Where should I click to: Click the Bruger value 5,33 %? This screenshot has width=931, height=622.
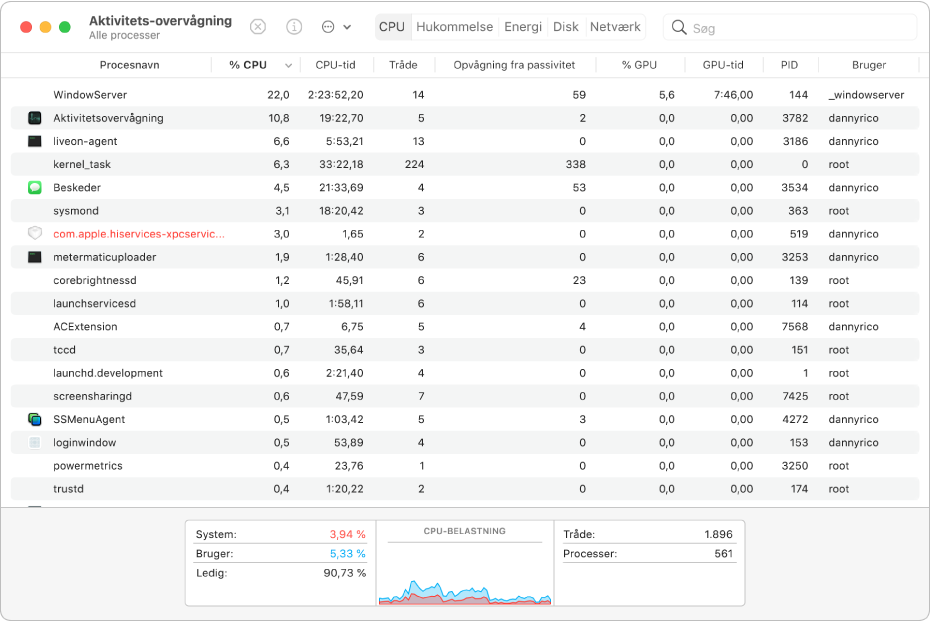(347, 554)
